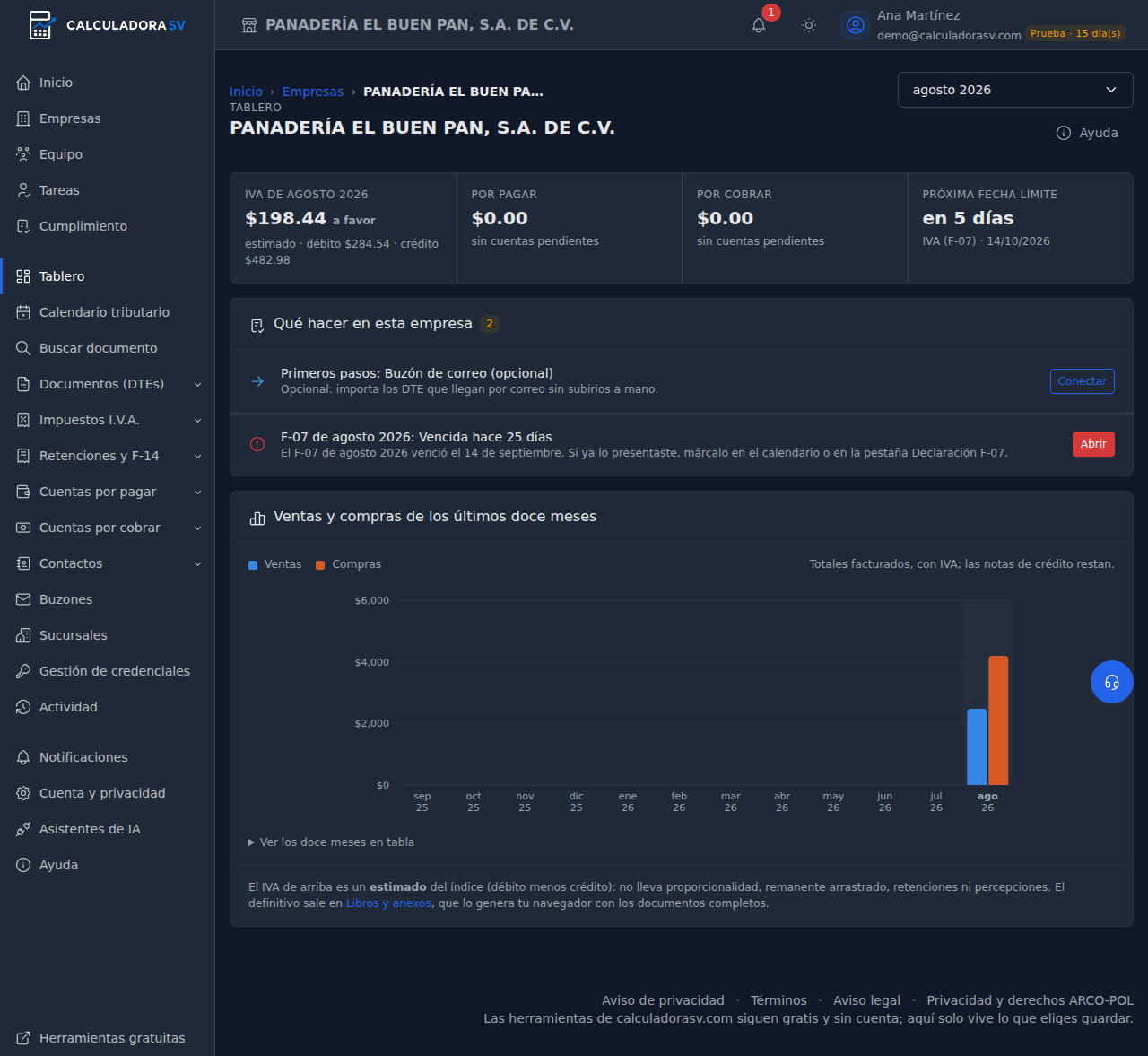Expand the Contactos submenu chevron

tap(197, 563)
